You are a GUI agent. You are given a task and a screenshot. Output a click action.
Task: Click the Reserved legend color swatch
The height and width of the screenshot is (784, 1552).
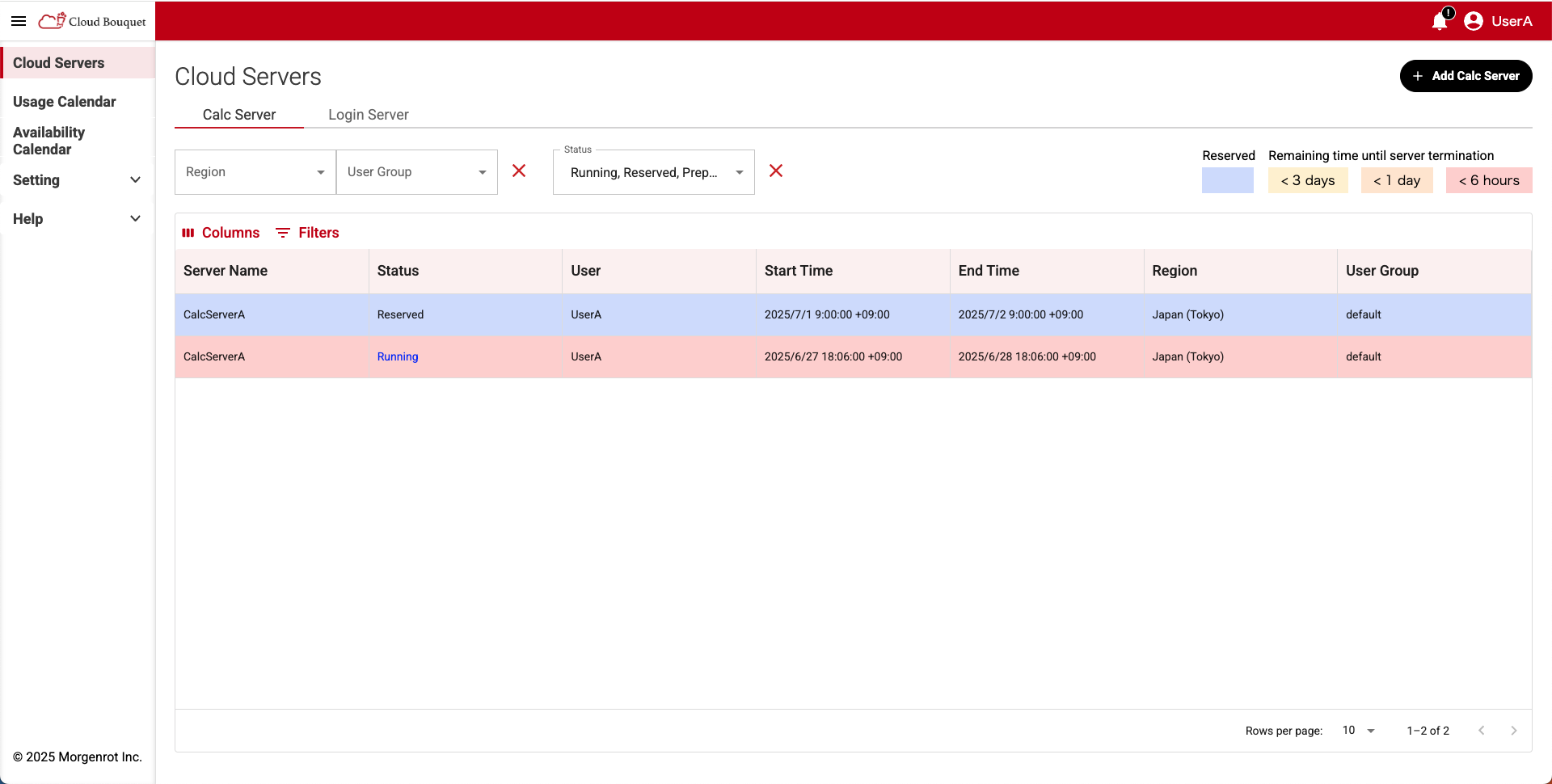click(x=1228, y=180)
